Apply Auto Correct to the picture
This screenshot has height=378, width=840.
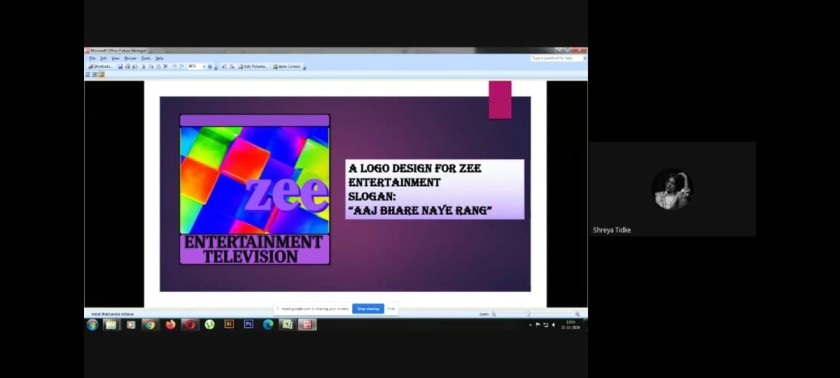pyautogui.click(x=287, y=66)
